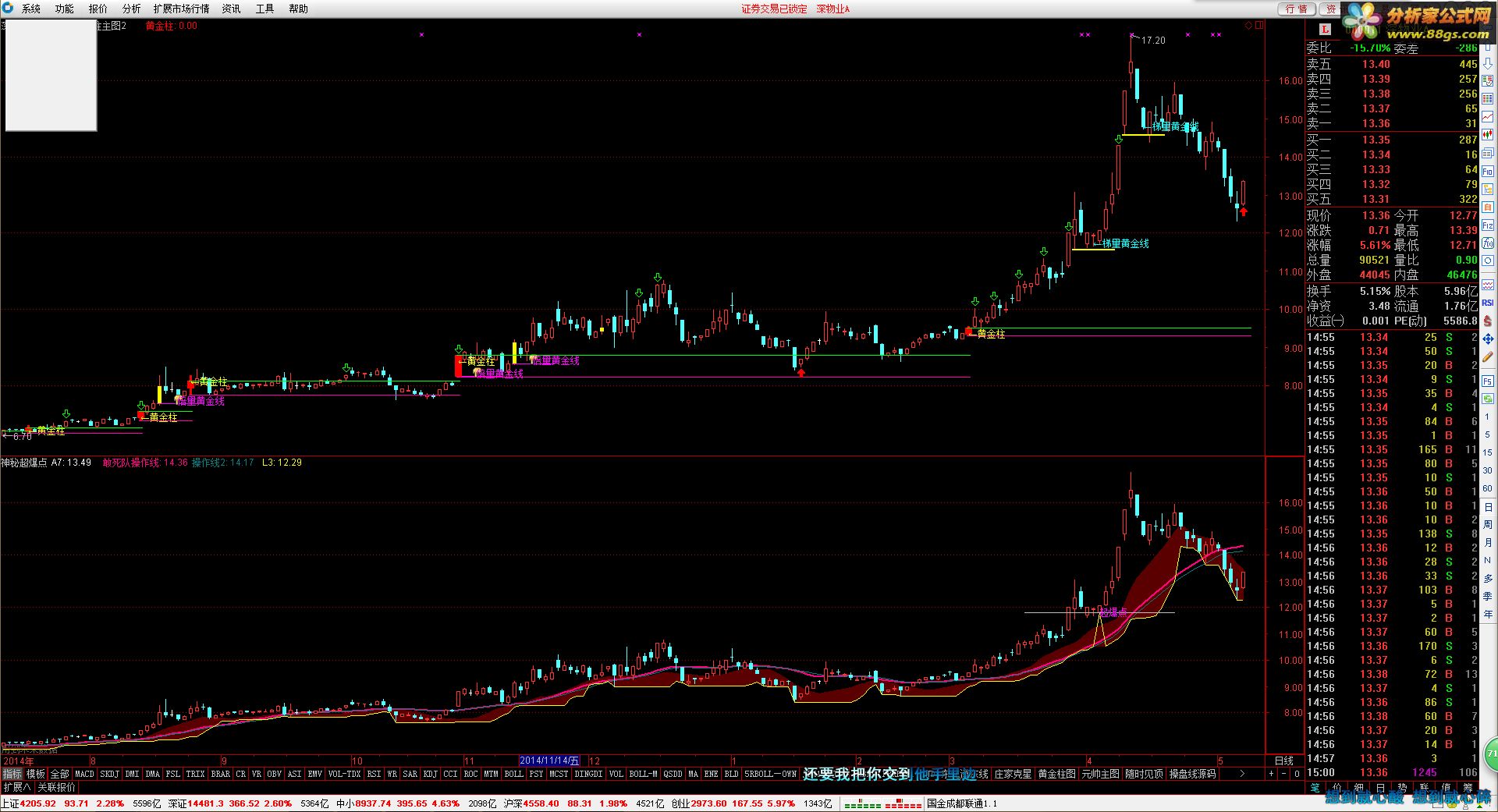The width and height of the screenshot is (1498, 812).
Task: Select the DINGDI indicator tab
Action: coord(588,774)
